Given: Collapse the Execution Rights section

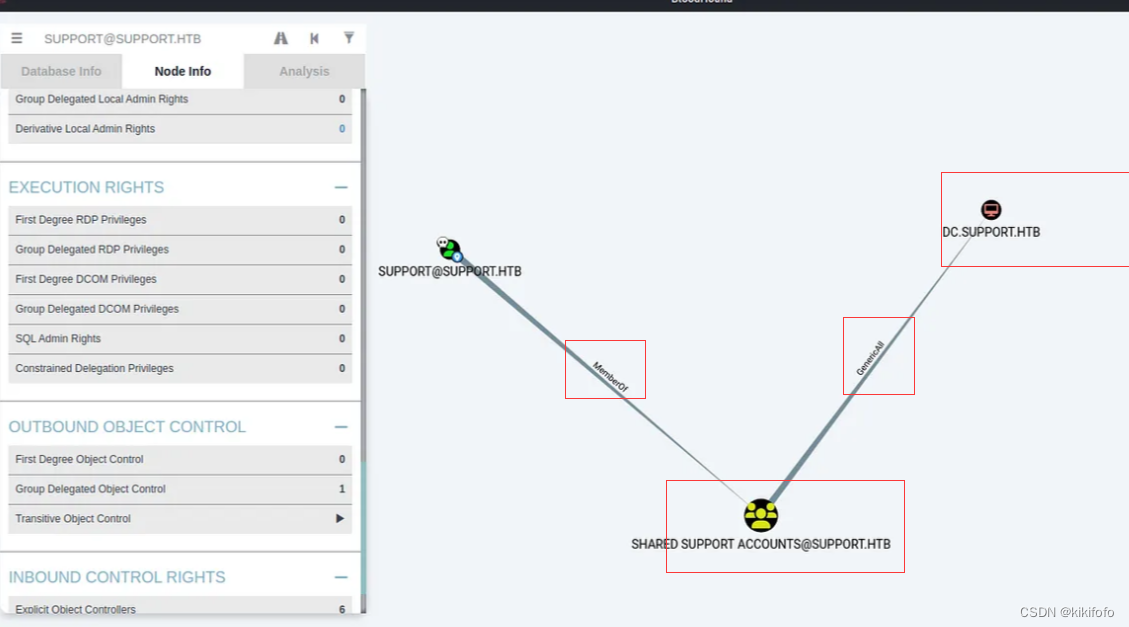Looking at the screenshot, I should pos(341,187).
